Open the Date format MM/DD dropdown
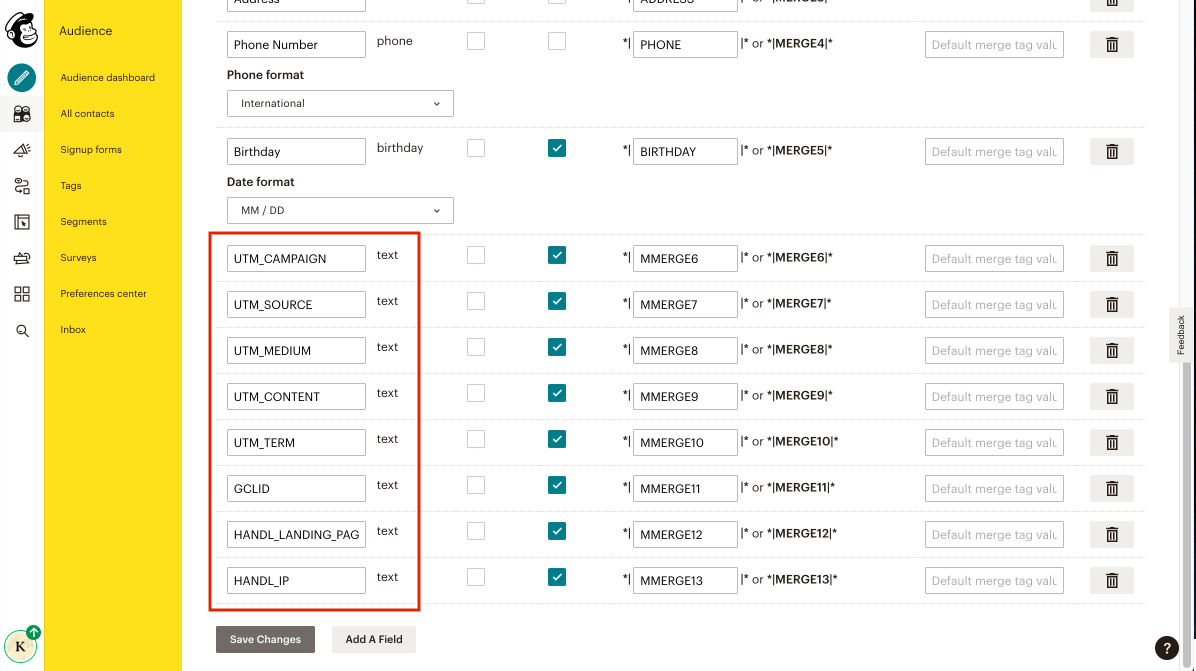 pos(340,210)
